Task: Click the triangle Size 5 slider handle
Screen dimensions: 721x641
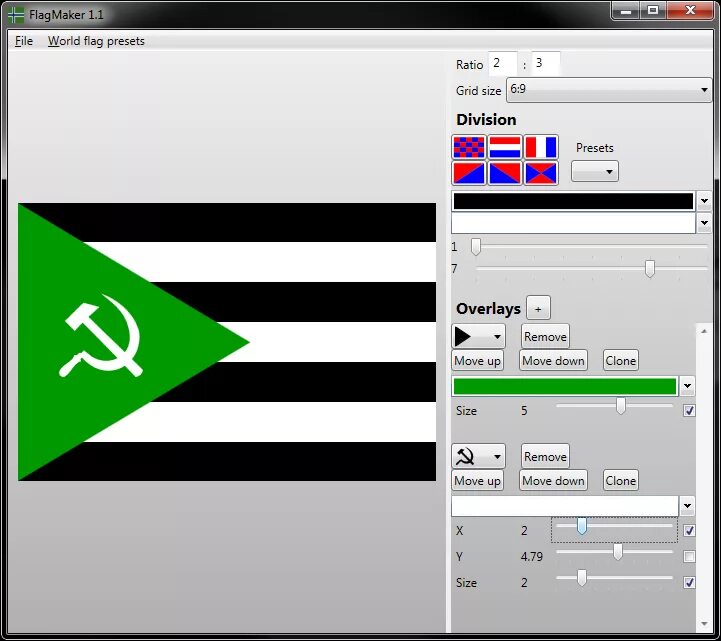Action: [621, 406]
